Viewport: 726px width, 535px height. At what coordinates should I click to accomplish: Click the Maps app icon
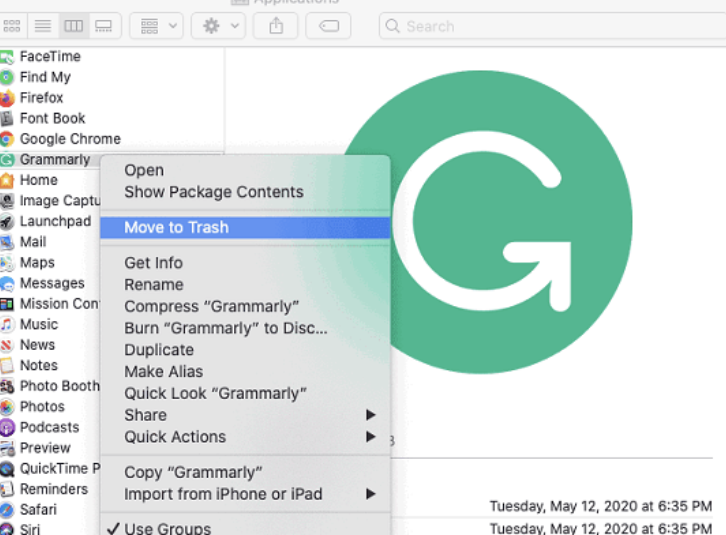coord(7,263)
